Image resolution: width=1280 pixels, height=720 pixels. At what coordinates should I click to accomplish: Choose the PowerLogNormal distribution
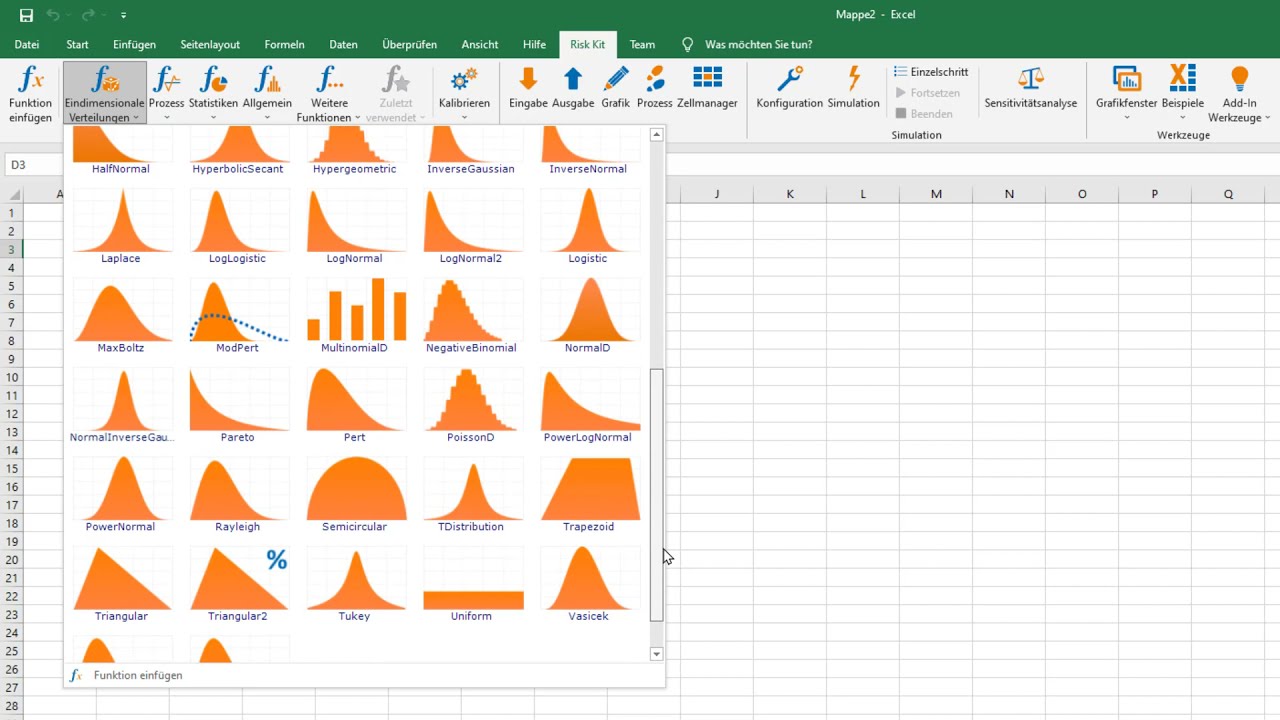pyautogui.click(x=588, y=406)
